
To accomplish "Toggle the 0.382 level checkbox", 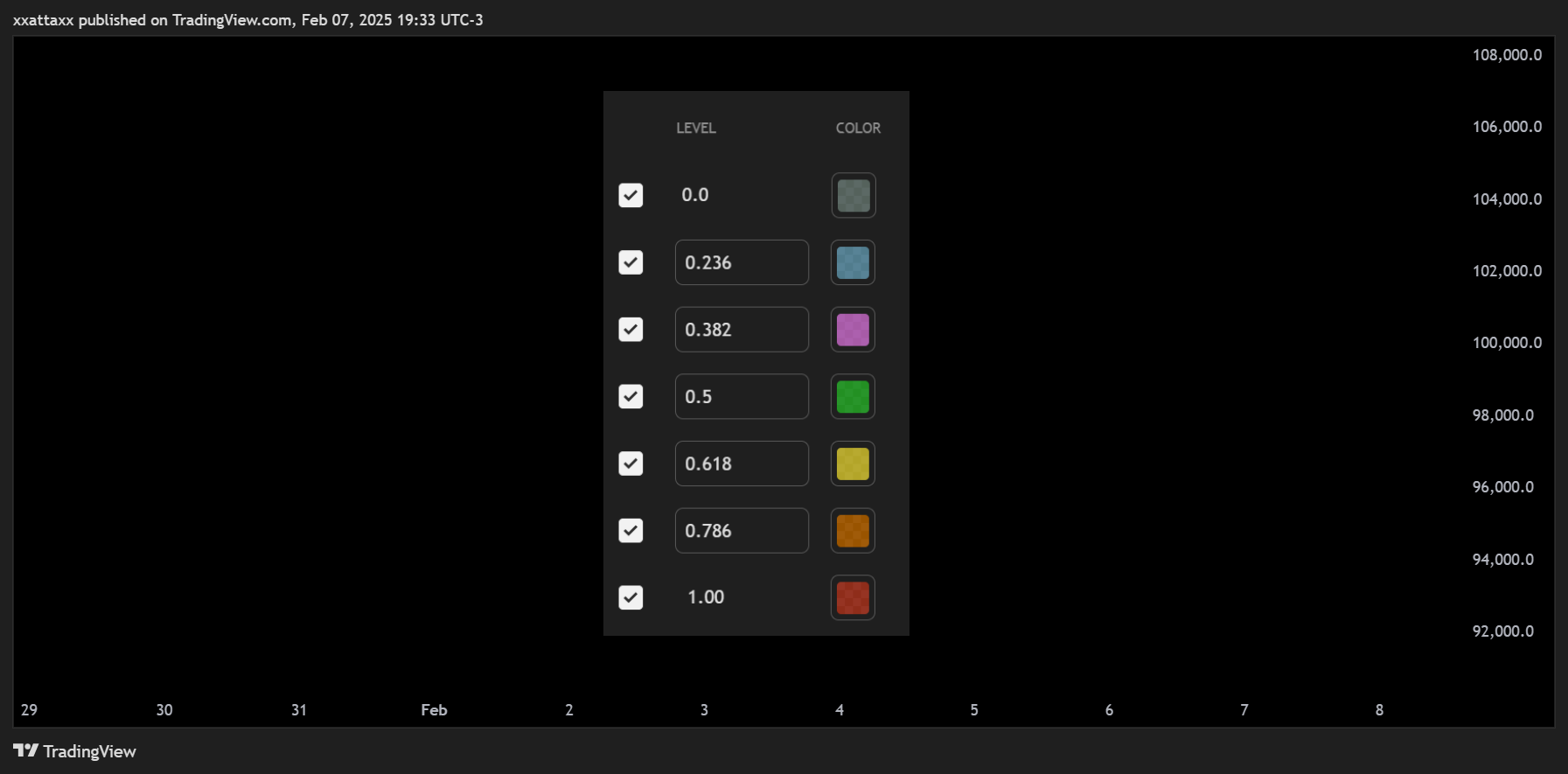I will (x=631, y=330).
